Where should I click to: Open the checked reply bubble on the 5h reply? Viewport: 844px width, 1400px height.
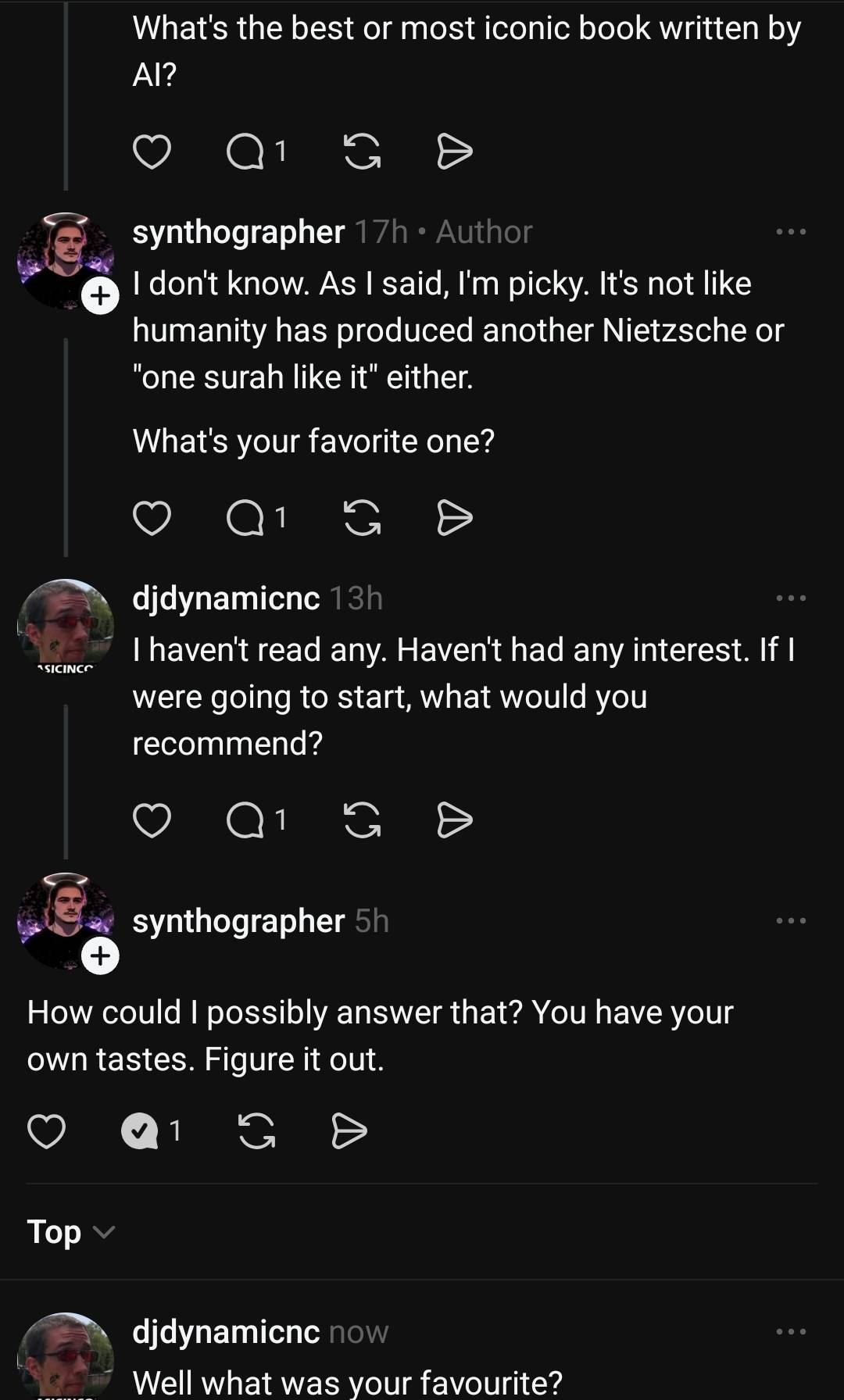(x=141, y=1130)
